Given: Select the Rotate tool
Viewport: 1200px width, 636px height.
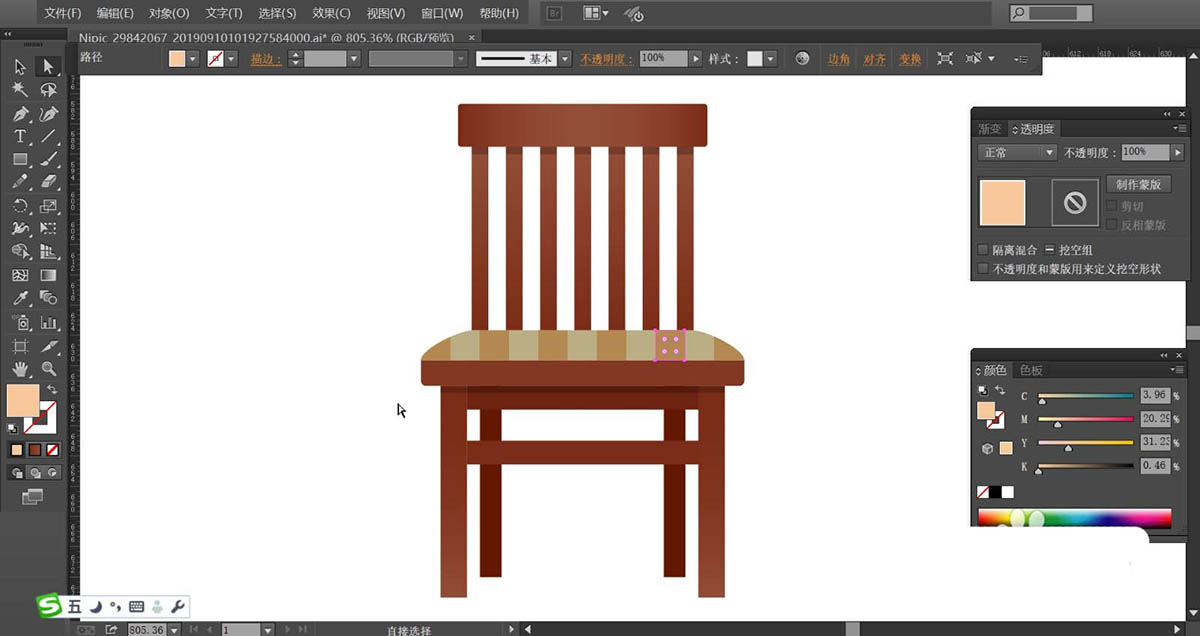Looking at the screenshot, I should coord(20,206).
